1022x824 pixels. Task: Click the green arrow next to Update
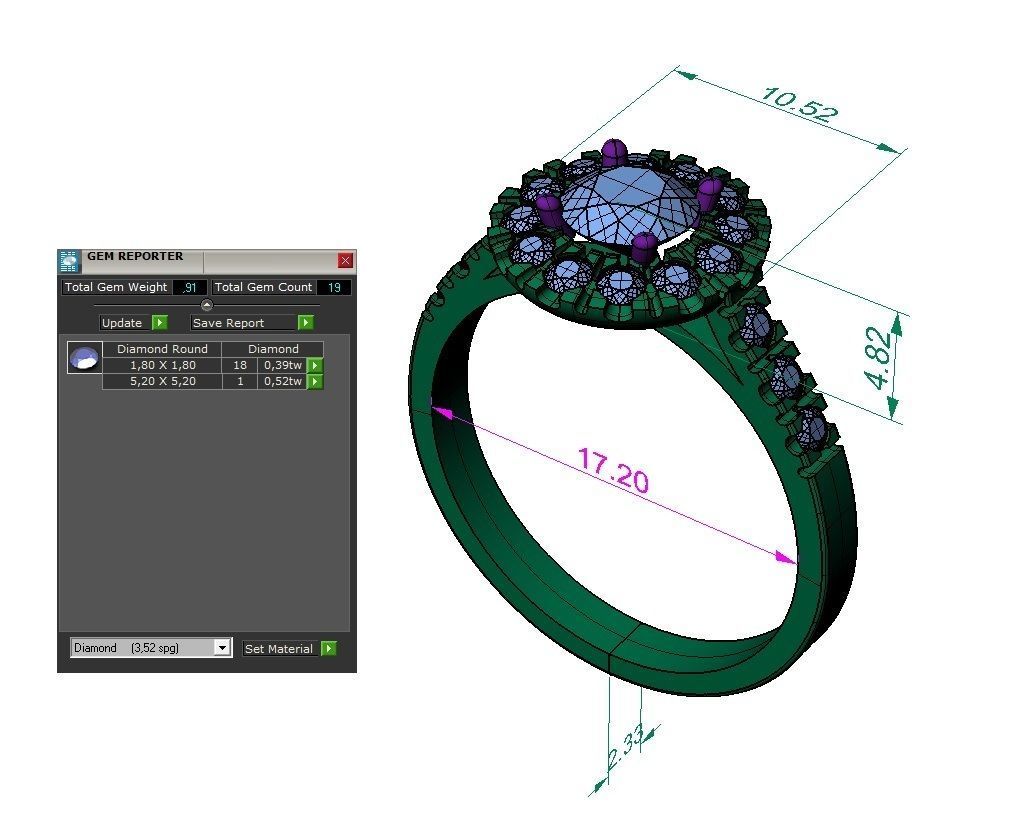coord(160,323)
